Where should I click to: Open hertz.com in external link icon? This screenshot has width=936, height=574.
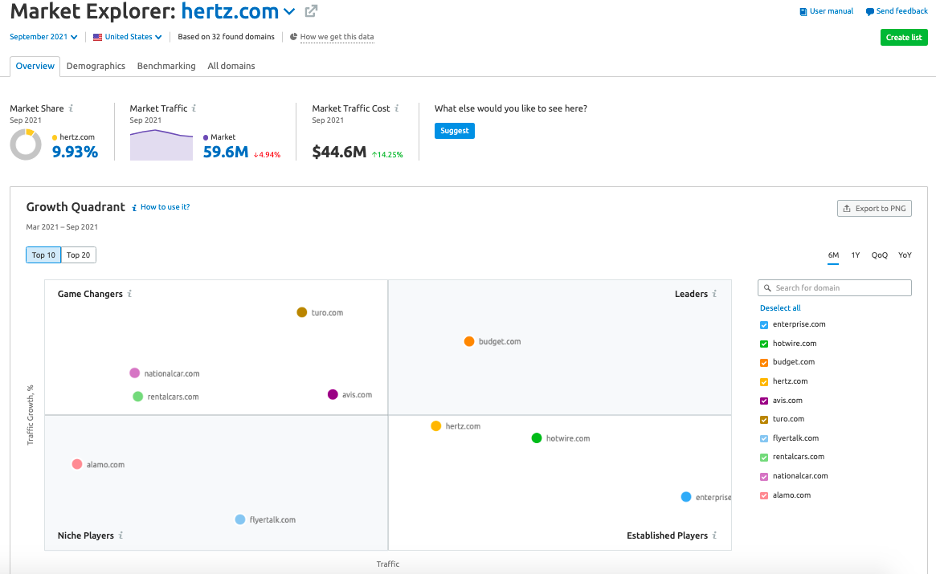(x=311, y=11)
